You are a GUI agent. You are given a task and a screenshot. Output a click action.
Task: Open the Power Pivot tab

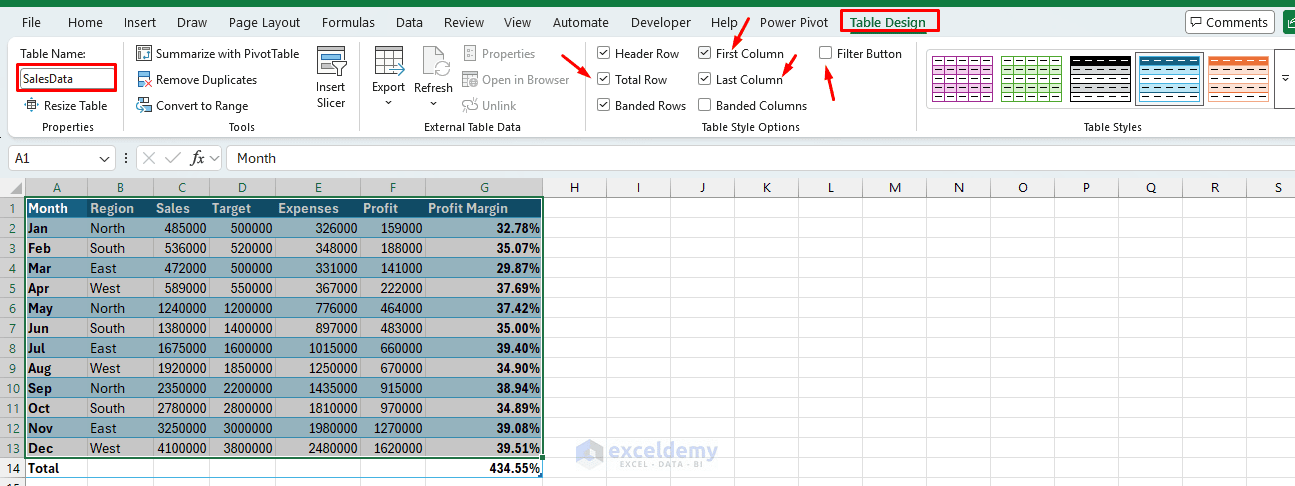point(794,22)
